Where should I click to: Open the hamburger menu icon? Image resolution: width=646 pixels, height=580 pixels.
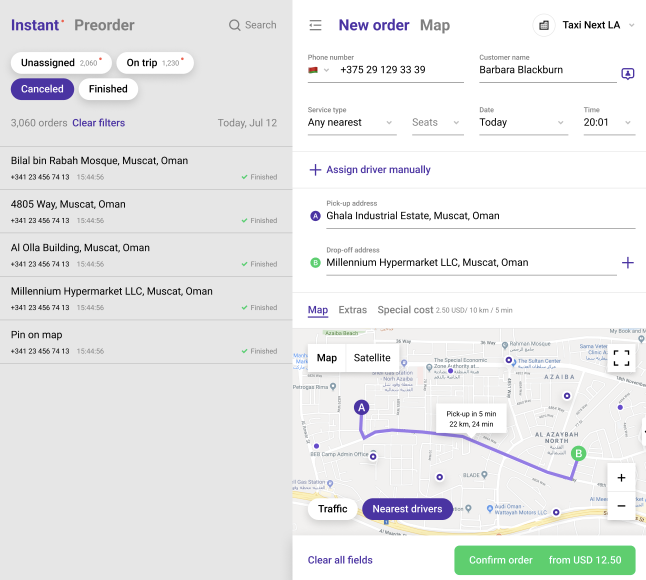[316, 25]
